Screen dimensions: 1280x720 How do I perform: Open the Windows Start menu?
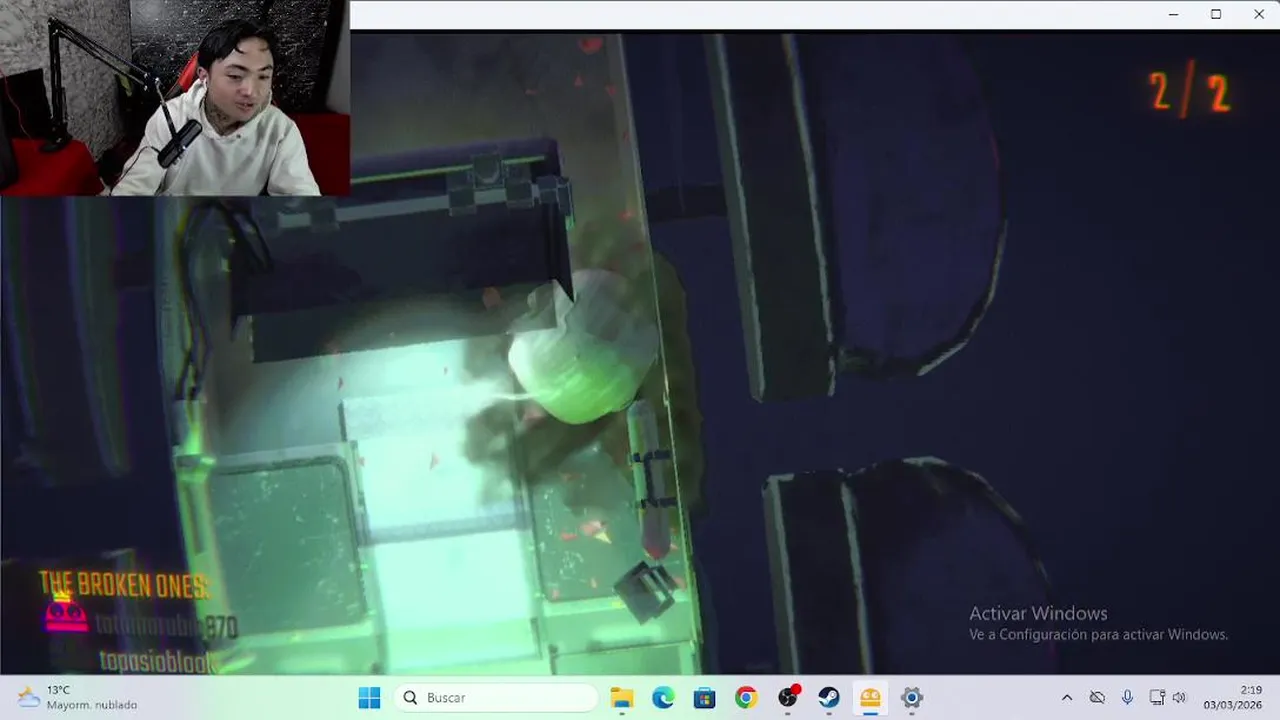tap(369, 698)
